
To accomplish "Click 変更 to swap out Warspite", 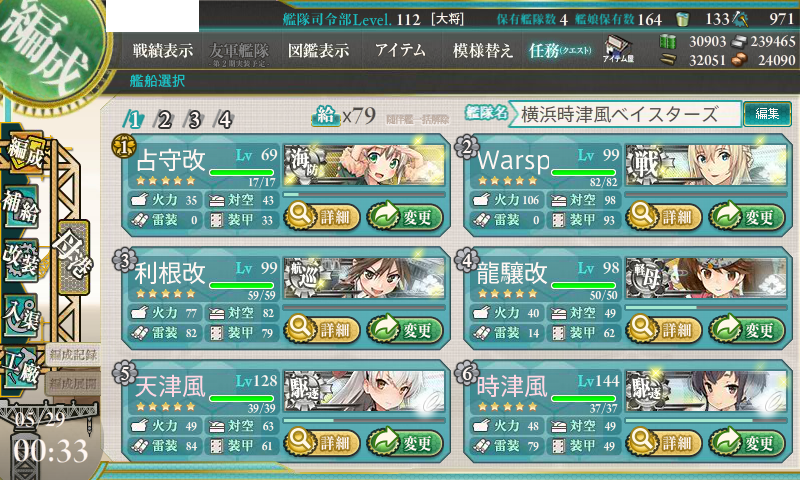I will click(x=747, y=216).
